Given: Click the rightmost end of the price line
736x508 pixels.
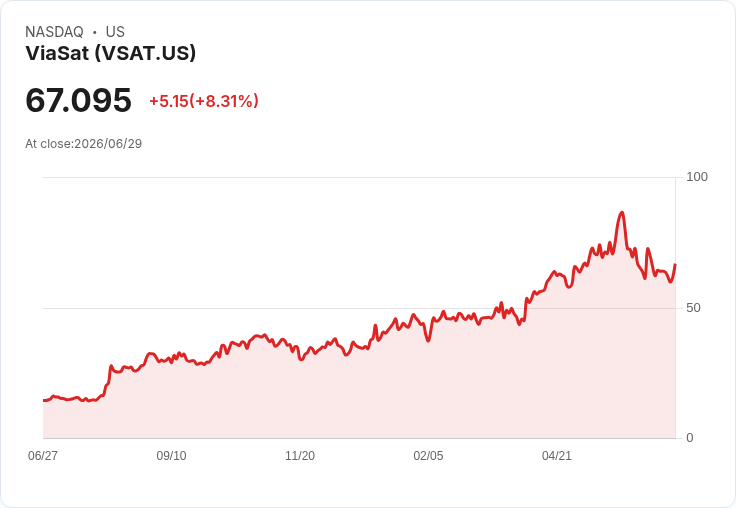Looking at the screenshot, I should click(675, 265).
